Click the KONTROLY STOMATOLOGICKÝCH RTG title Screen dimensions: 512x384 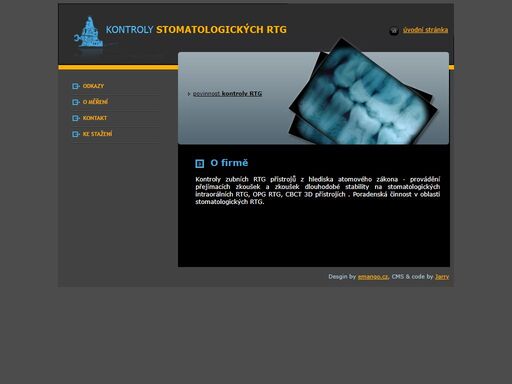tap(196, 30)
